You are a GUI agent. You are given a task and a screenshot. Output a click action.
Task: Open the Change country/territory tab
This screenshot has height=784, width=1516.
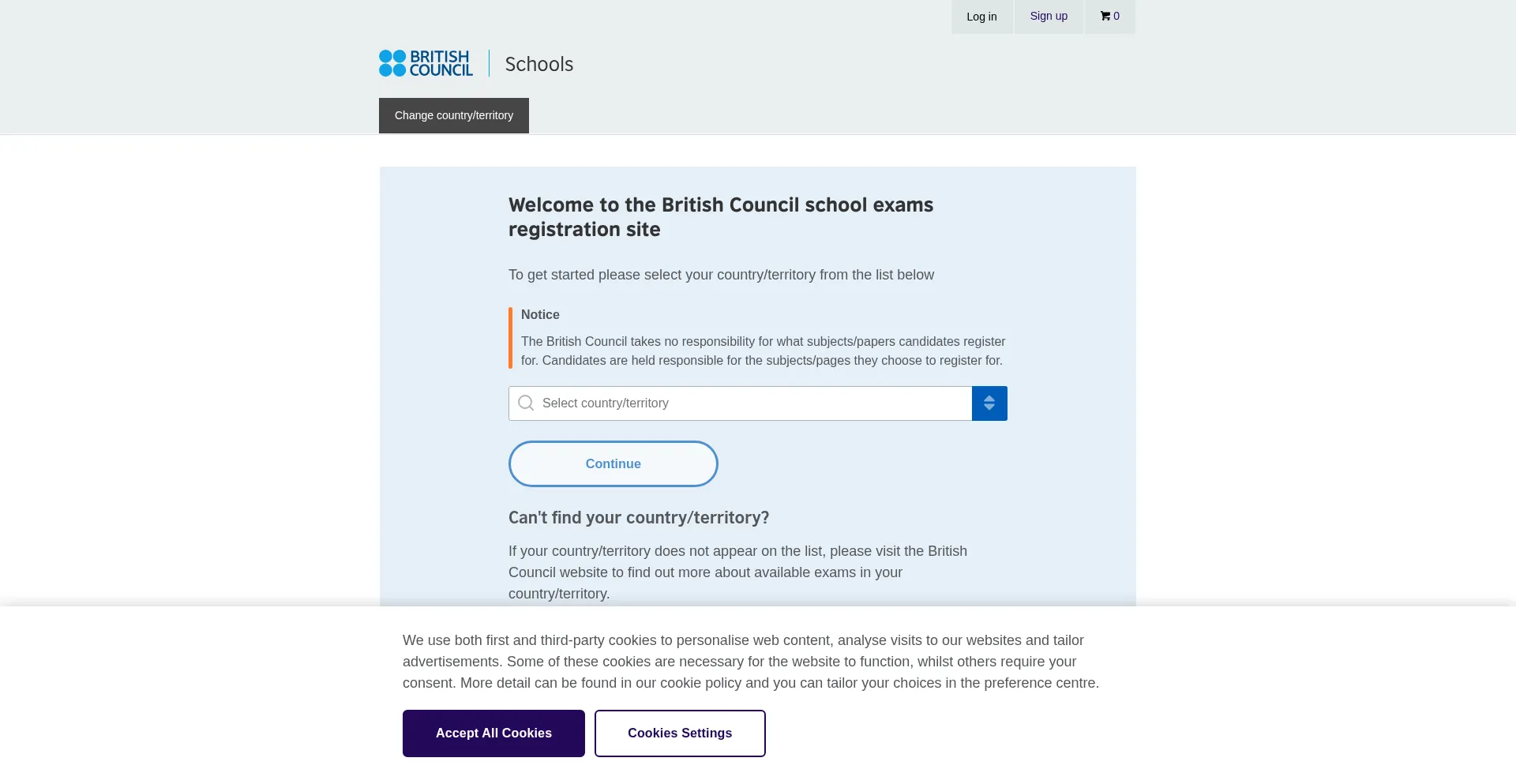454,115
